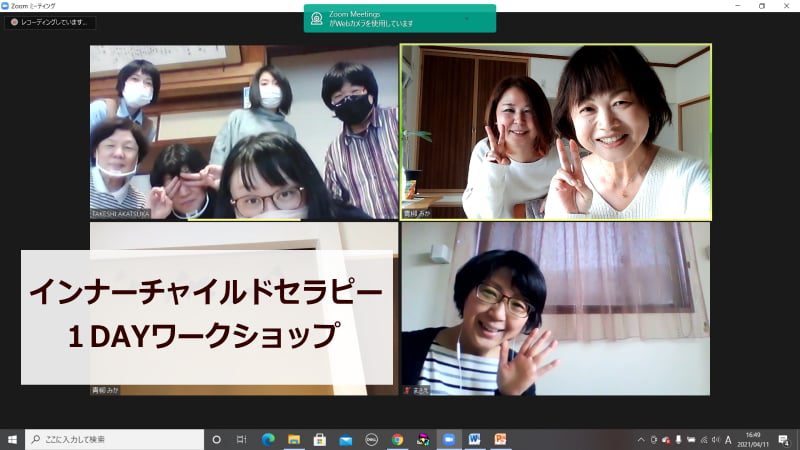
Task: Launch Microsoft Store from the taskbar
Action: click(x=320, y=439)
